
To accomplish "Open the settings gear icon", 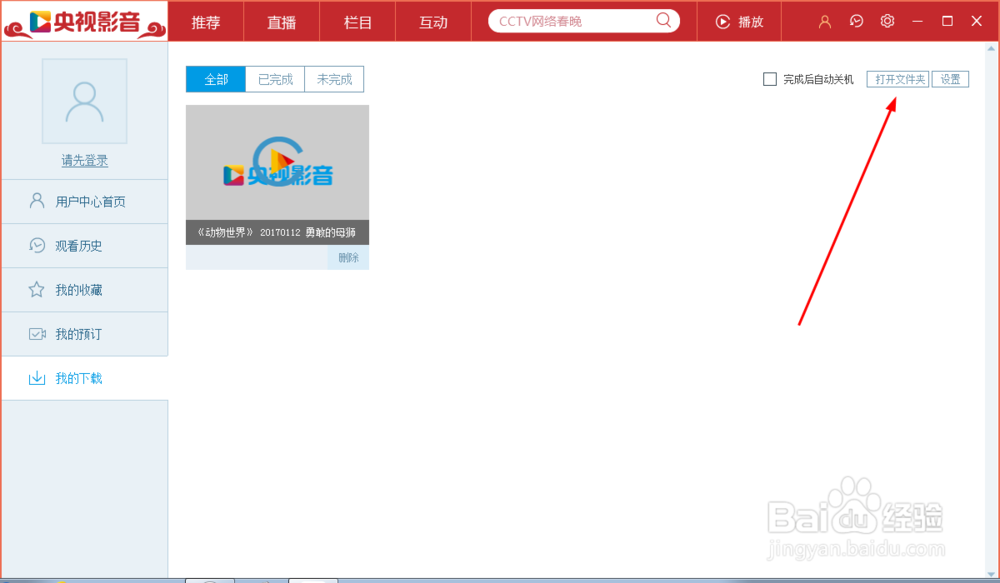I will point(887,21).
